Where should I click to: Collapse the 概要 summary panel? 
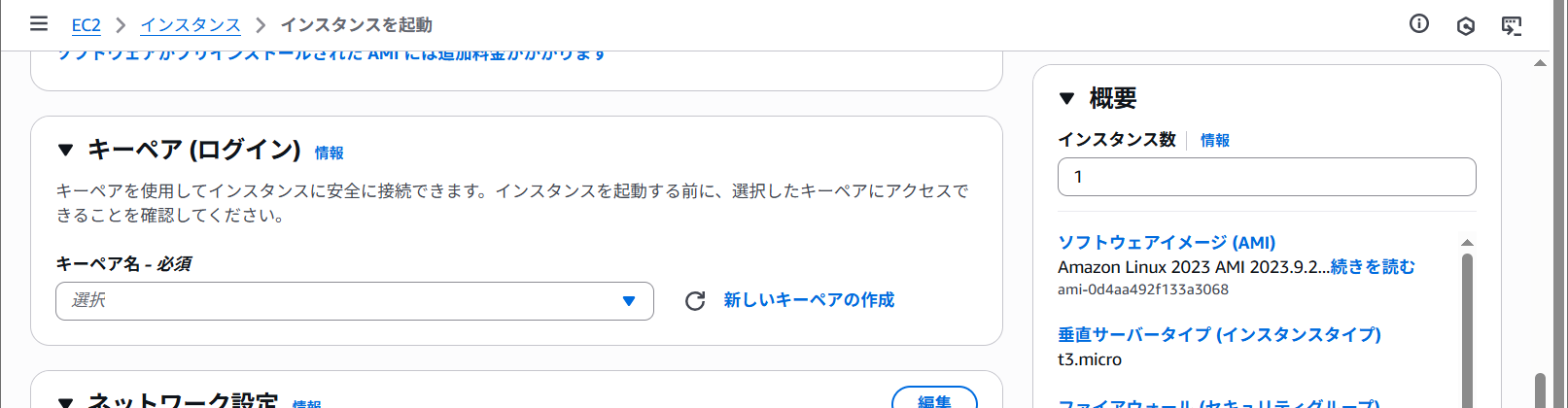click(1067, 98)
